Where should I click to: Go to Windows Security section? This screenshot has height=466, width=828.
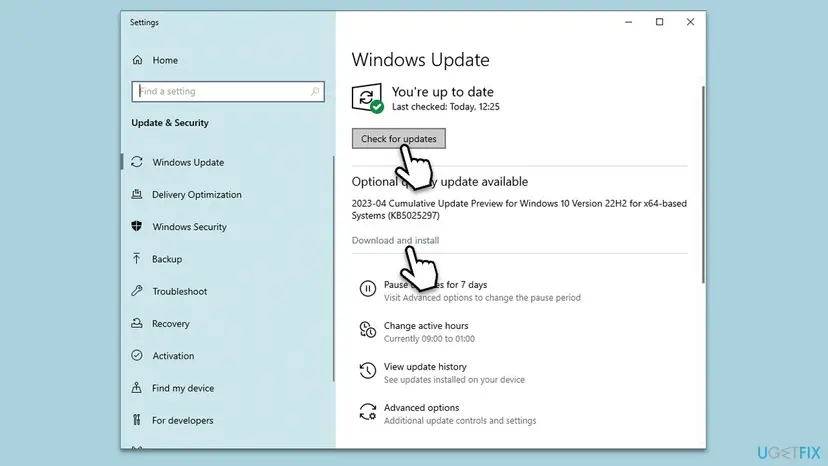[189, 227]
